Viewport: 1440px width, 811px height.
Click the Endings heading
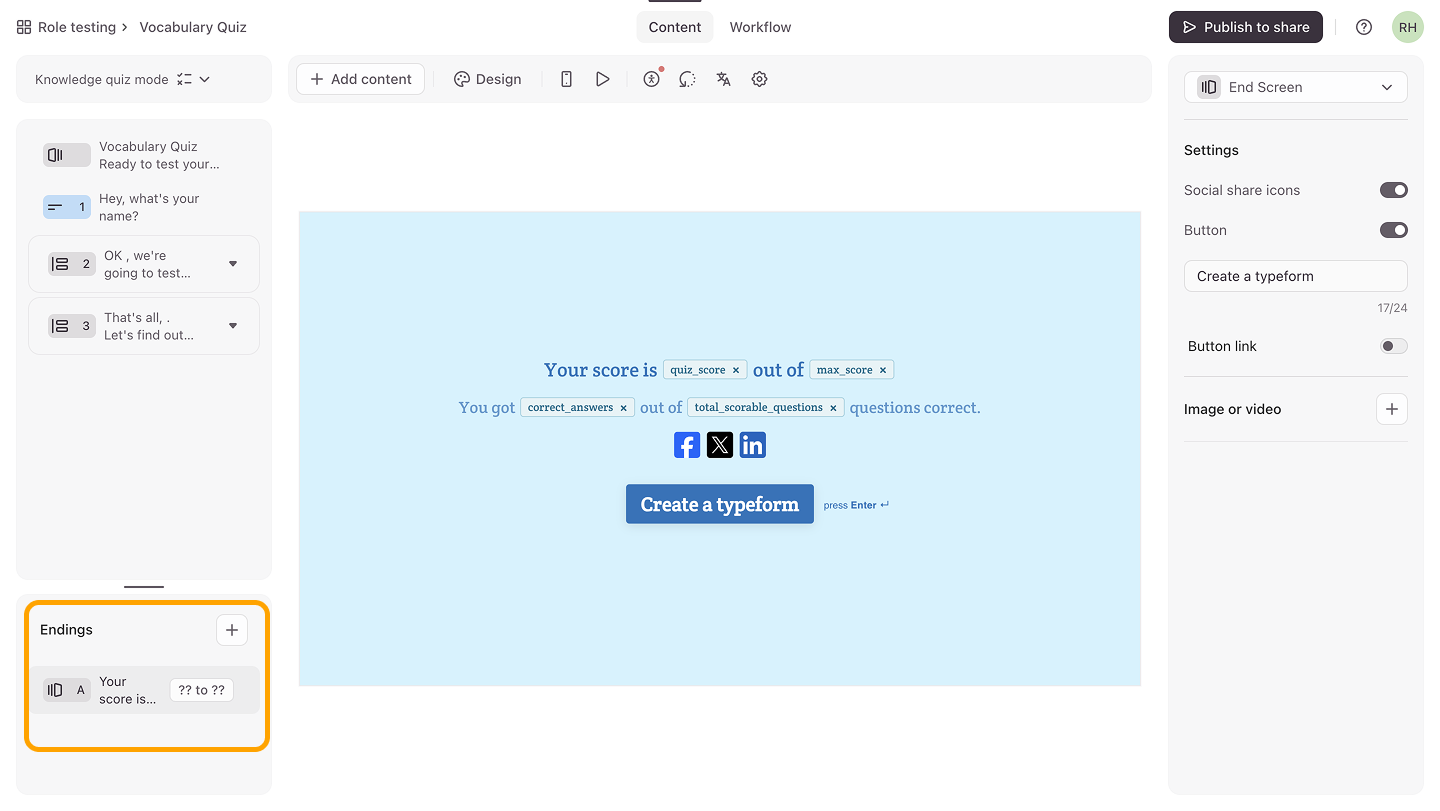[66, 630]
